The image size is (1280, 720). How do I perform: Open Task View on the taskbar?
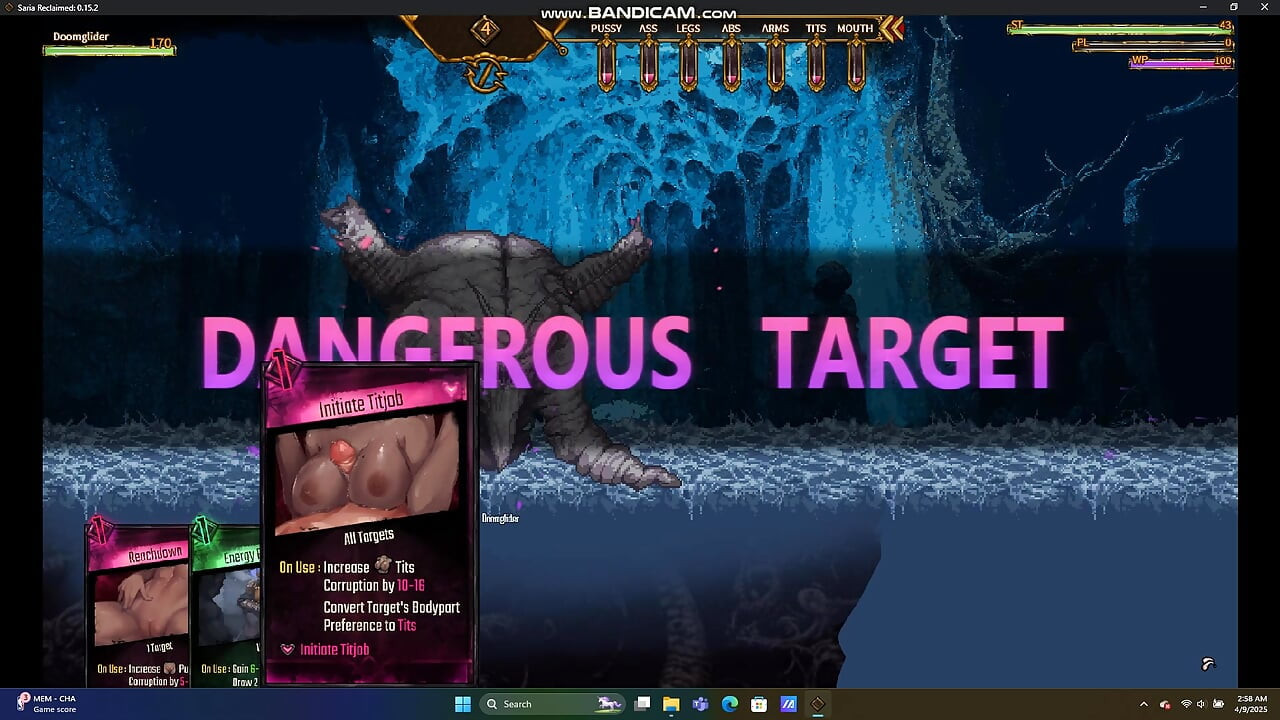pos(643,704)
